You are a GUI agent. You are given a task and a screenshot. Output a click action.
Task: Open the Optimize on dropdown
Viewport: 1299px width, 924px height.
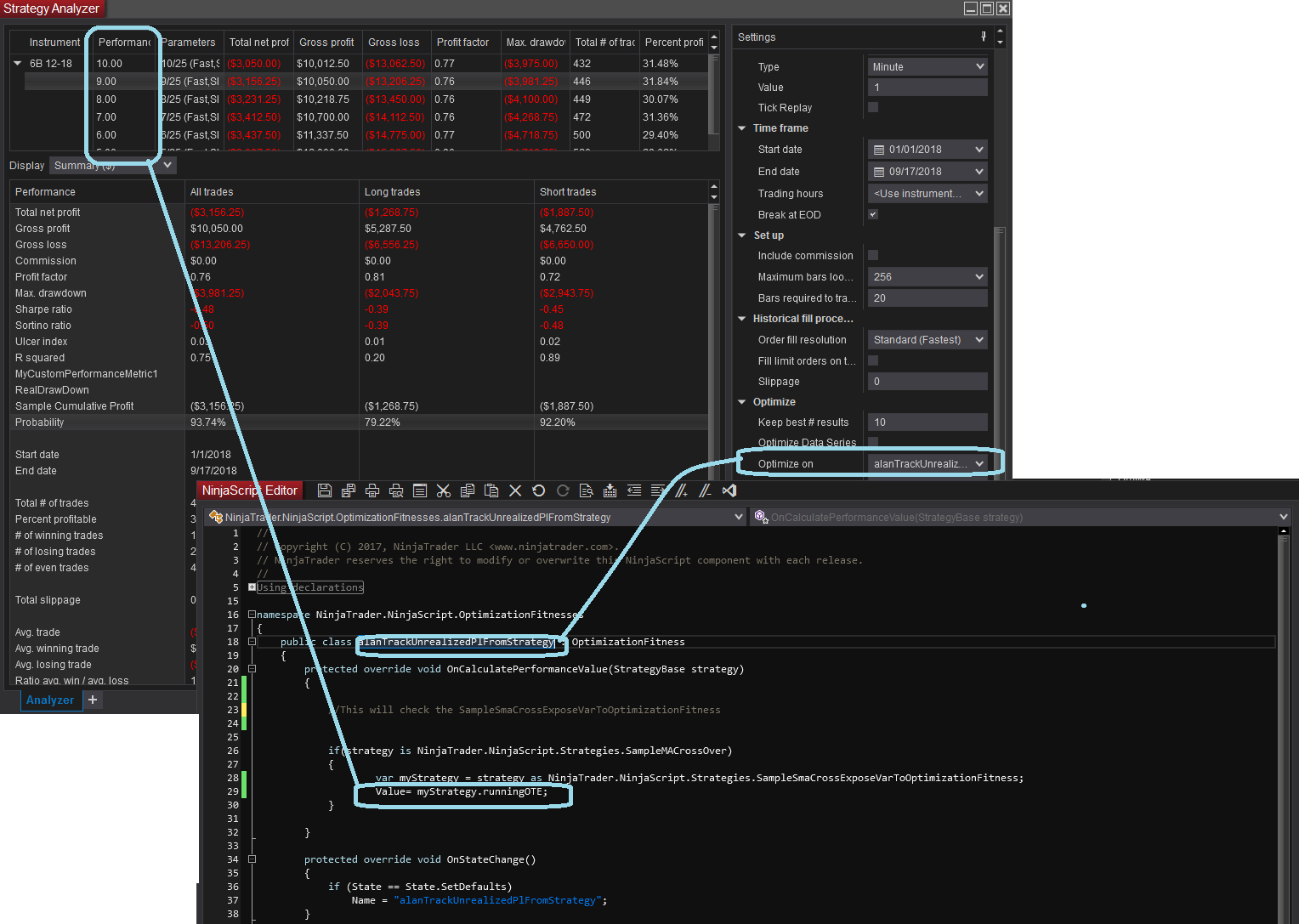pyautogui.click(x=927, y=464)
